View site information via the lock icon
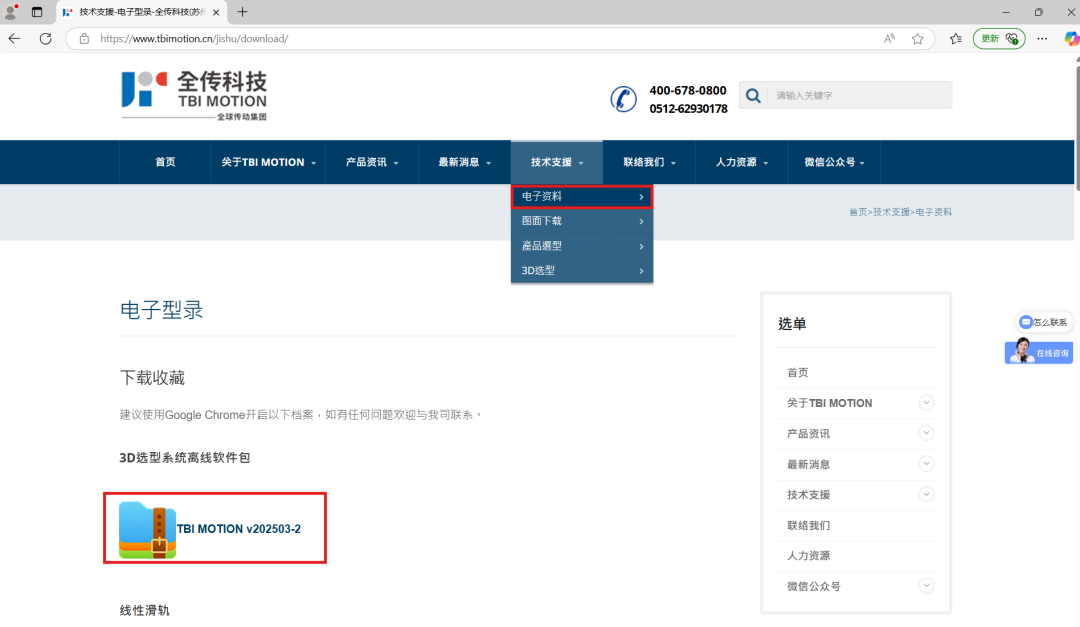The width and height of the screenshot is (1080, 627). (84, 39)
